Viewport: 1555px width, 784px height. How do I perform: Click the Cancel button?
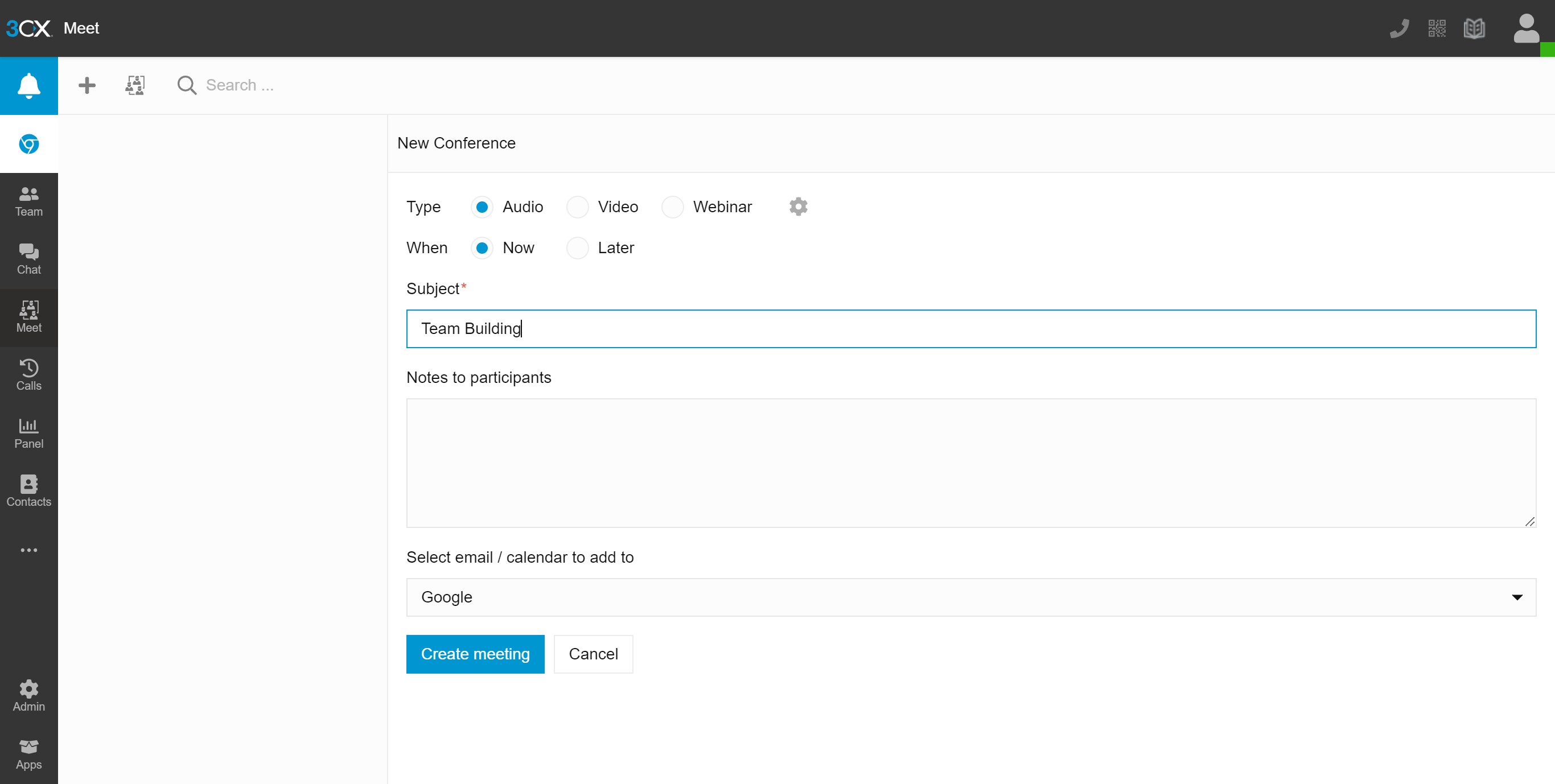click(593, 654)
